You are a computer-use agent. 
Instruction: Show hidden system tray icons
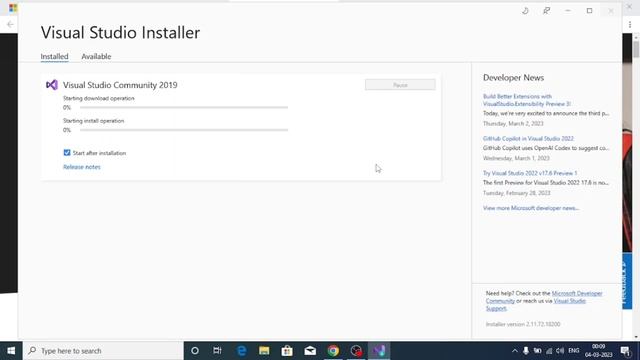point(515,351)
